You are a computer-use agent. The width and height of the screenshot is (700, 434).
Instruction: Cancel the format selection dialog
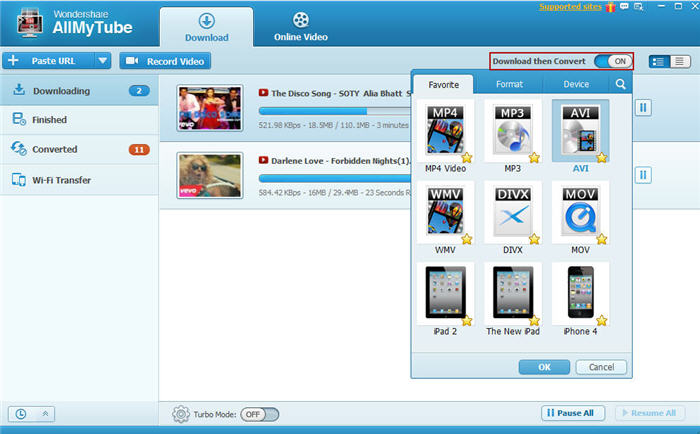point(601,367)
